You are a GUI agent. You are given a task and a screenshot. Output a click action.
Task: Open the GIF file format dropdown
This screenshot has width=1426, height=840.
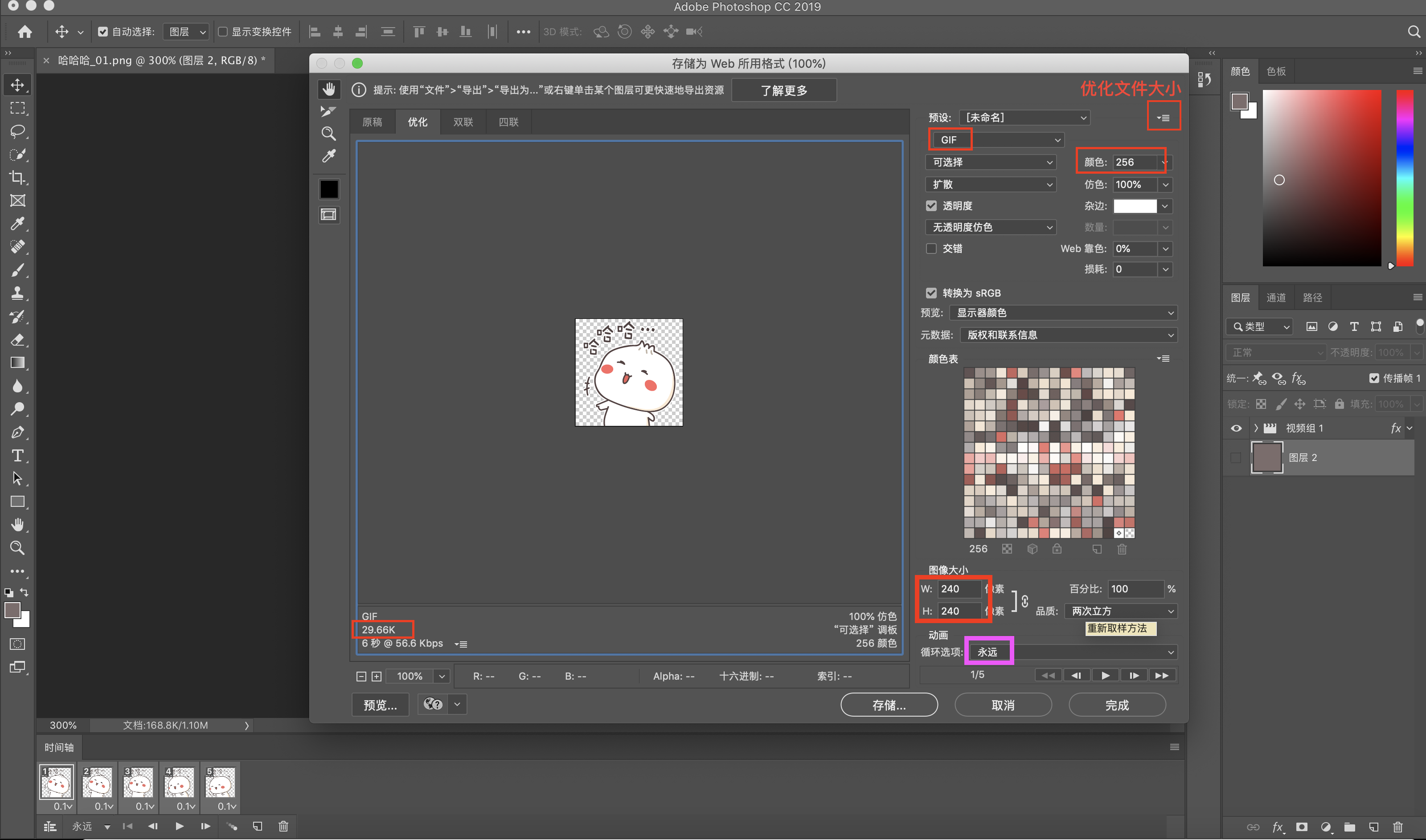tap(997, 140)
